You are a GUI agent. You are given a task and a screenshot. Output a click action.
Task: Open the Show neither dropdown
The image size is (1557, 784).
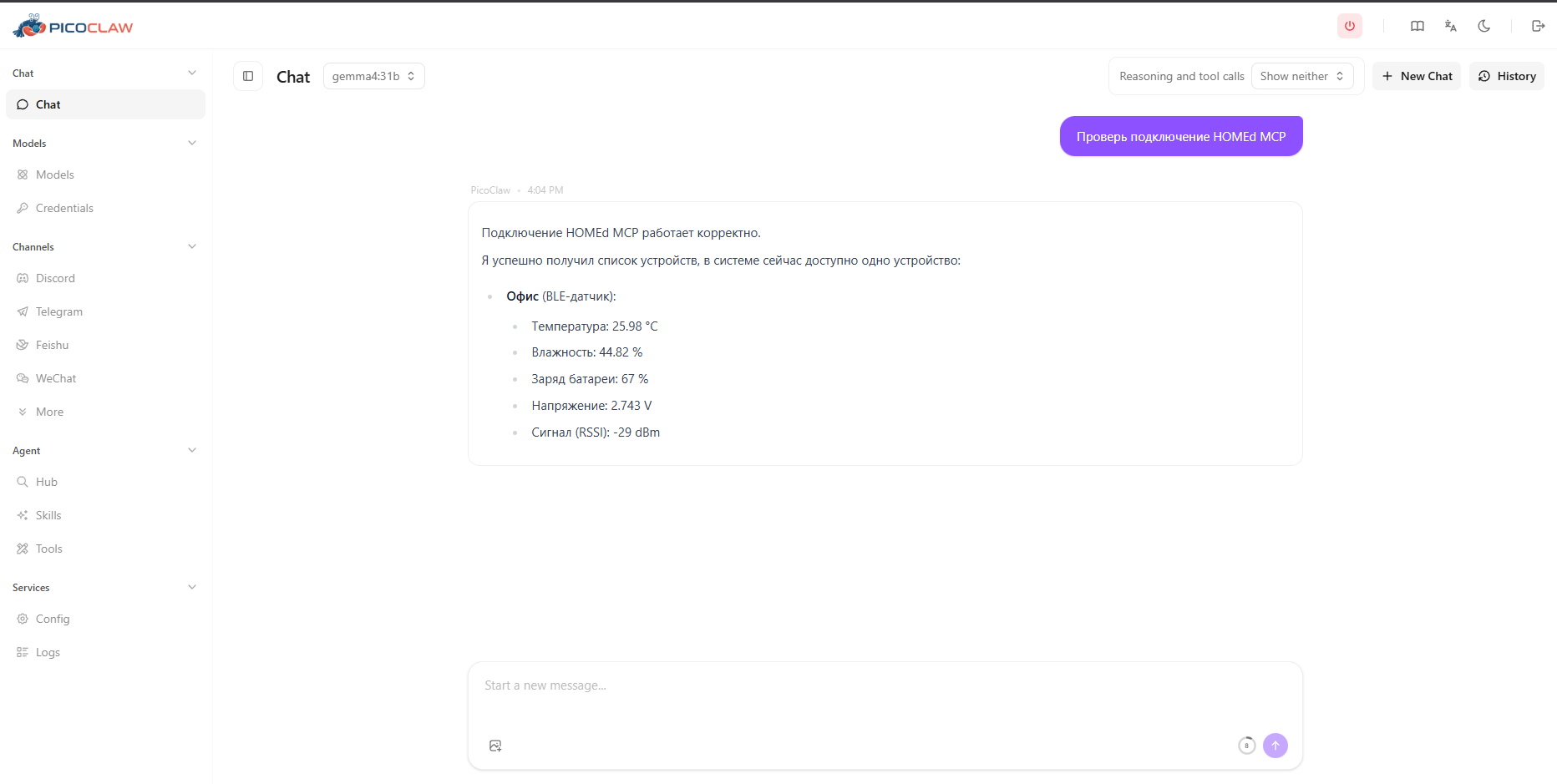click(x=1302, y=76)
